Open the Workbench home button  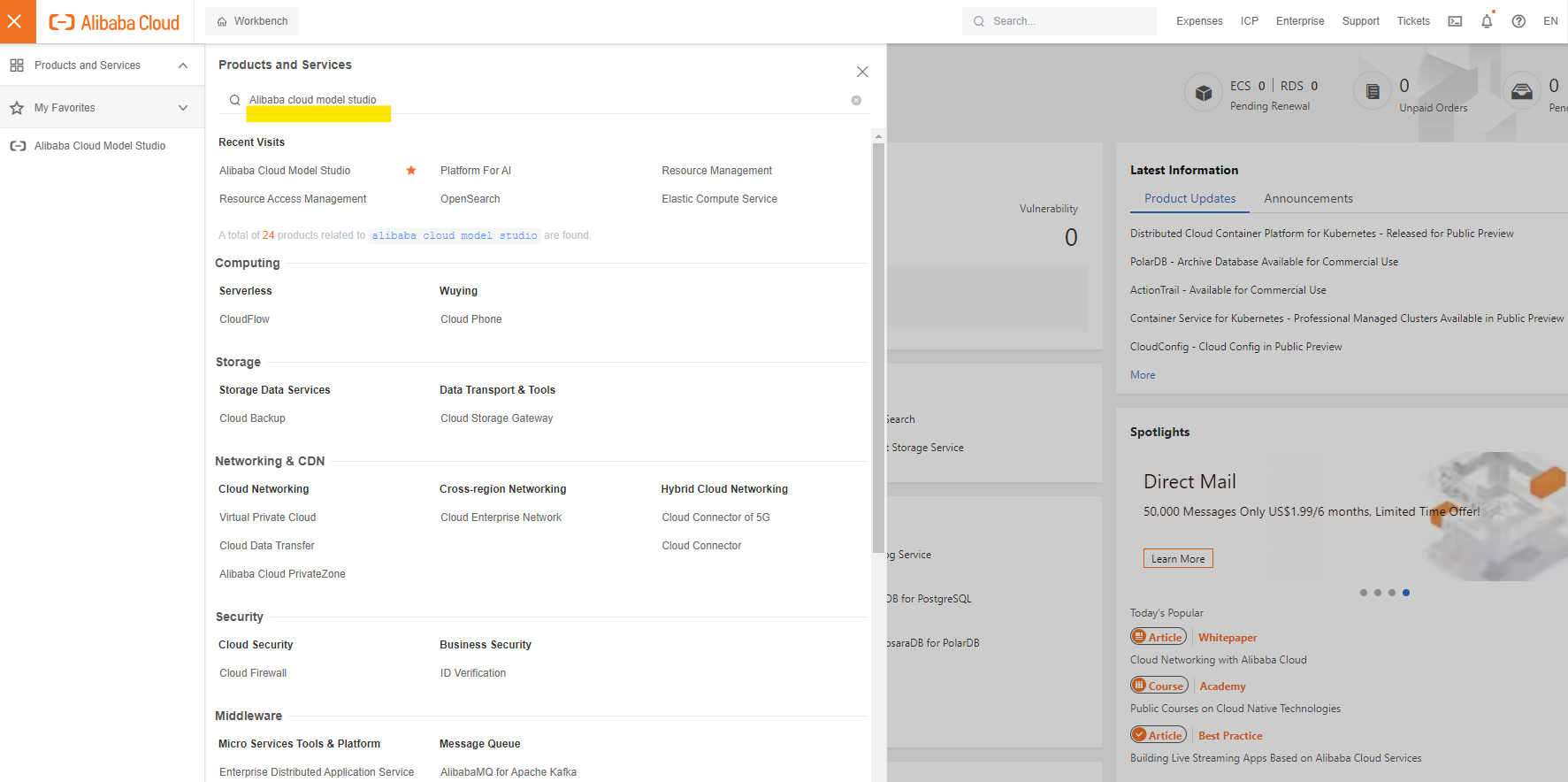252,21
